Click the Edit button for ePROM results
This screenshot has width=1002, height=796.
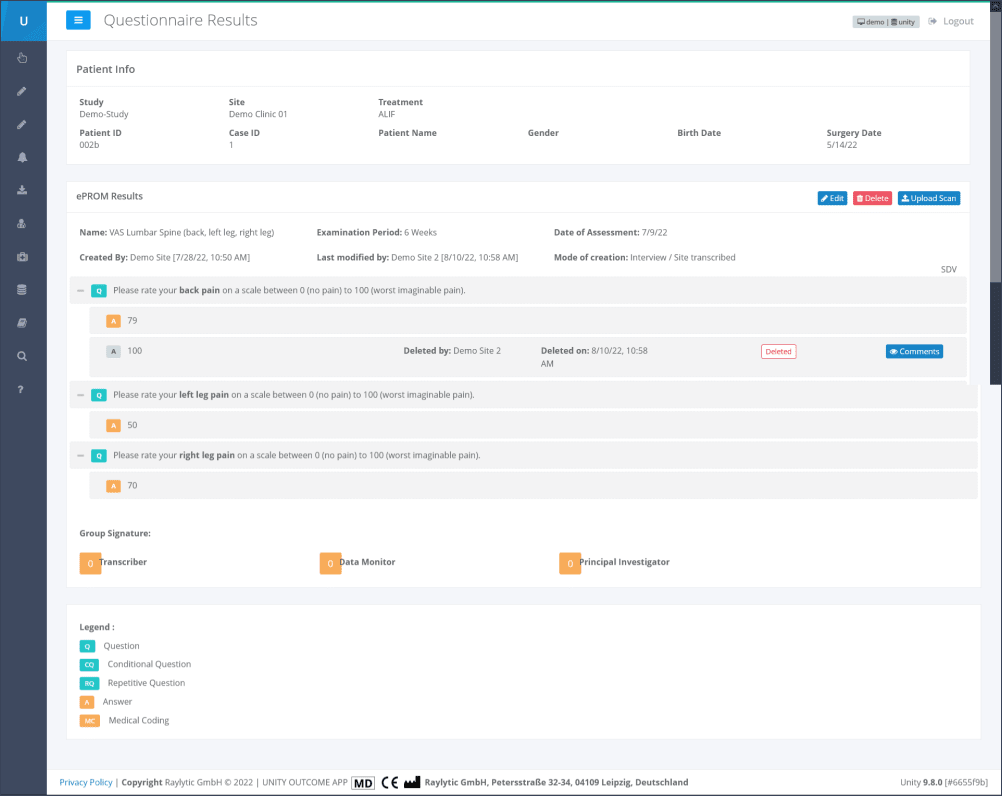pyautogui.click(x=832, y=198)
